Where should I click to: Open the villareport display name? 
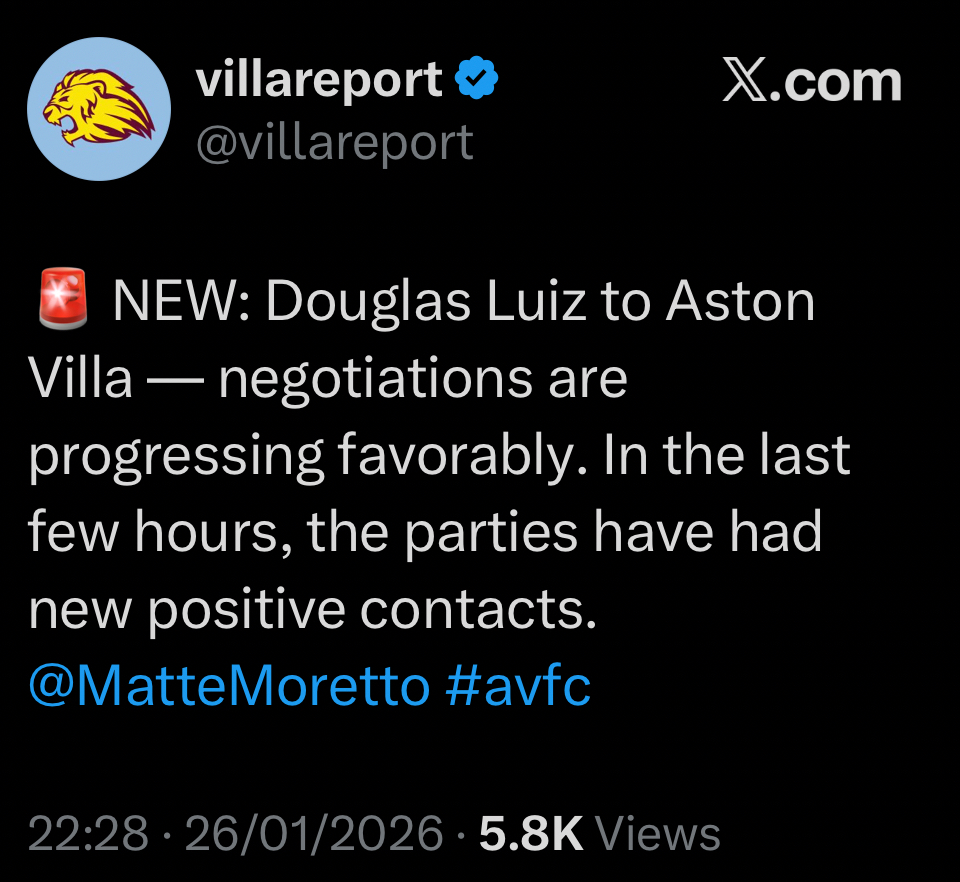pyautogui.click(x=319, y=80)
